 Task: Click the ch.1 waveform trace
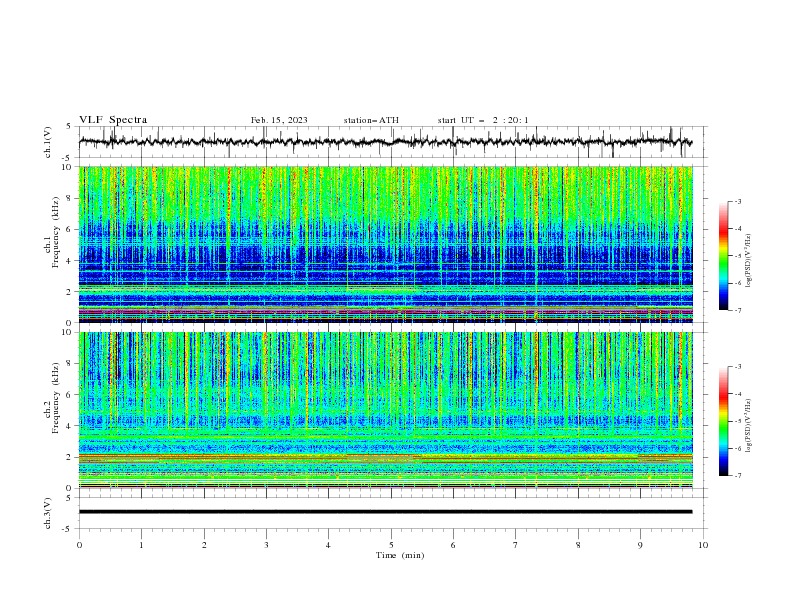385,142
